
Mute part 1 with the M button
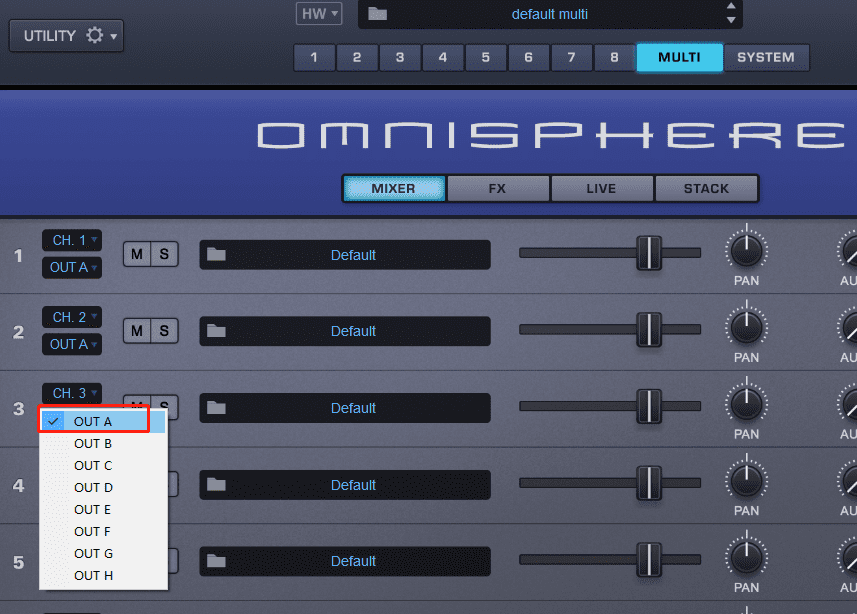(136, 254)
